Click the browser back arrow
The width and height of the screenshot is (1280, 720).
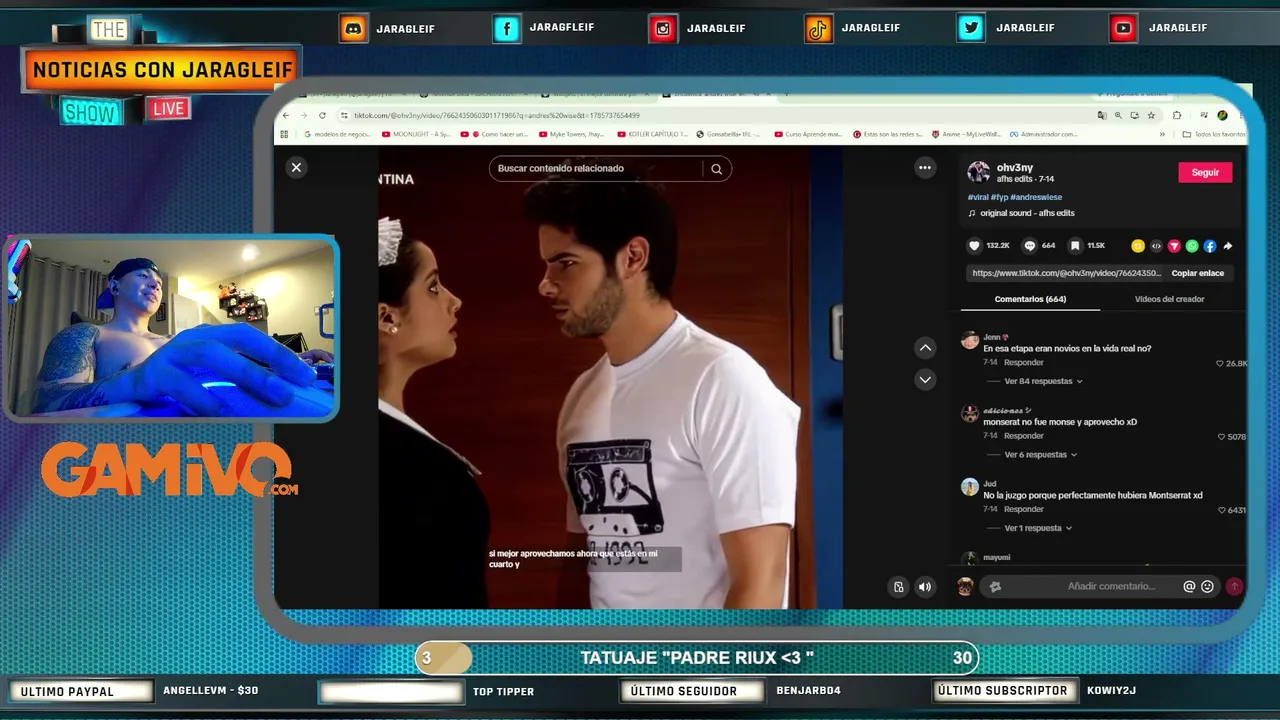click(288, 115)
